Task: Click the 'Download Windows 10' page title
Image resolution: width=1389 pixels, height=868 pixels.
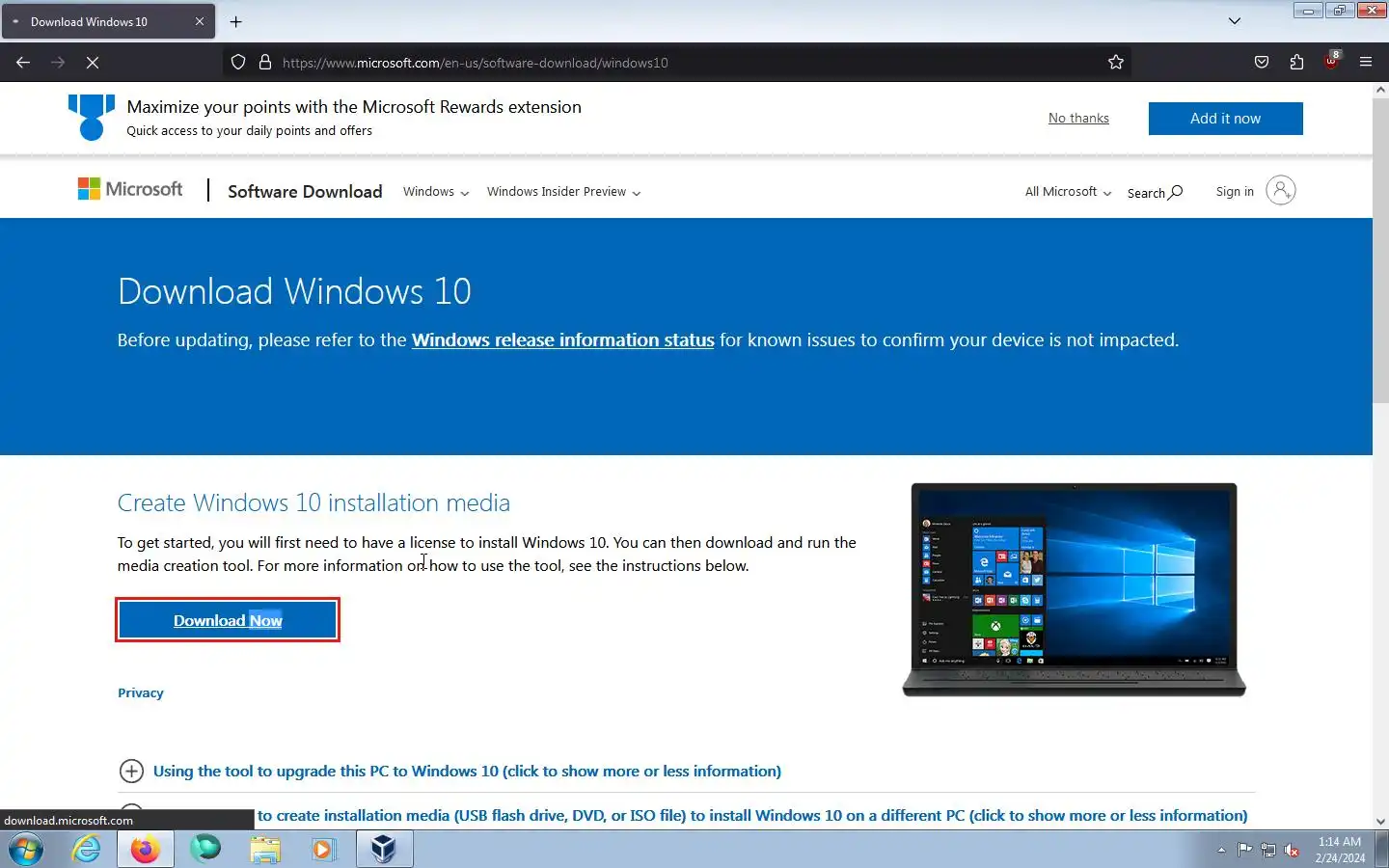Action: 294,291
